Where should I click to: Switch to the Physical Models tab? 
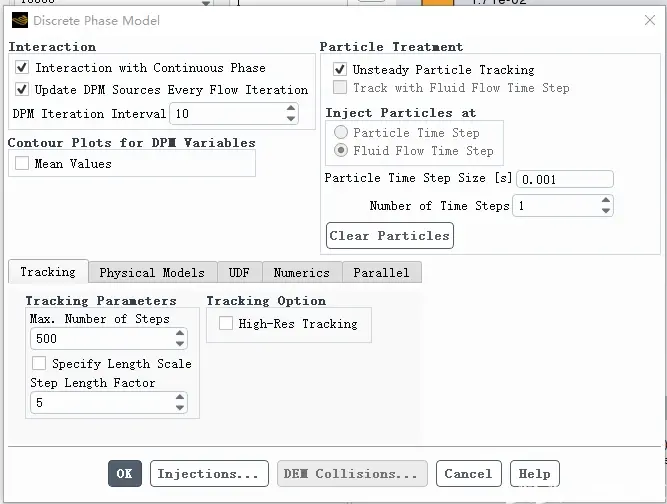pyautogui.click(x=152, y=272)
